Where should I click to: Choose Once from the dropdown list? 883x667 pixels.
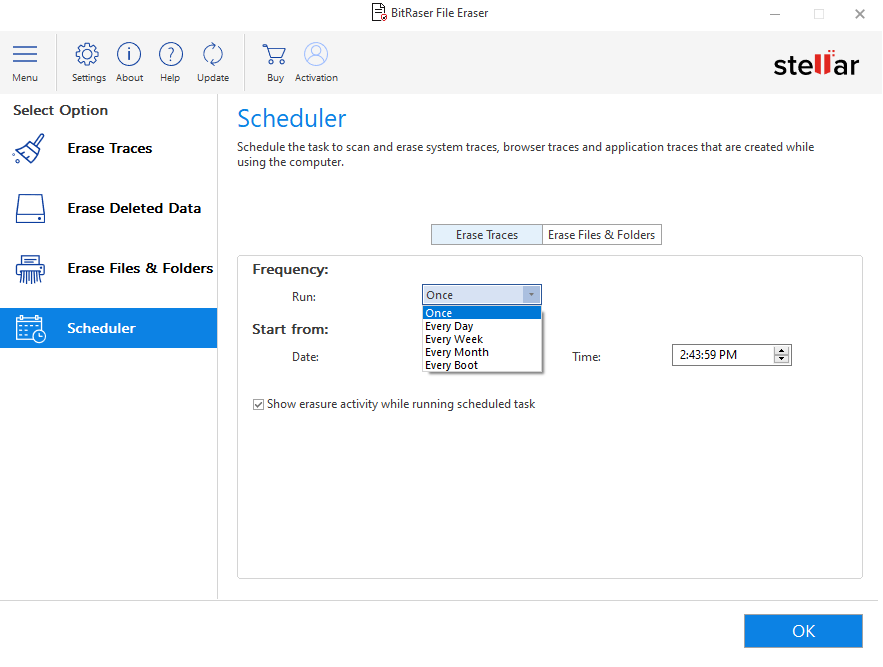(481, 313)
